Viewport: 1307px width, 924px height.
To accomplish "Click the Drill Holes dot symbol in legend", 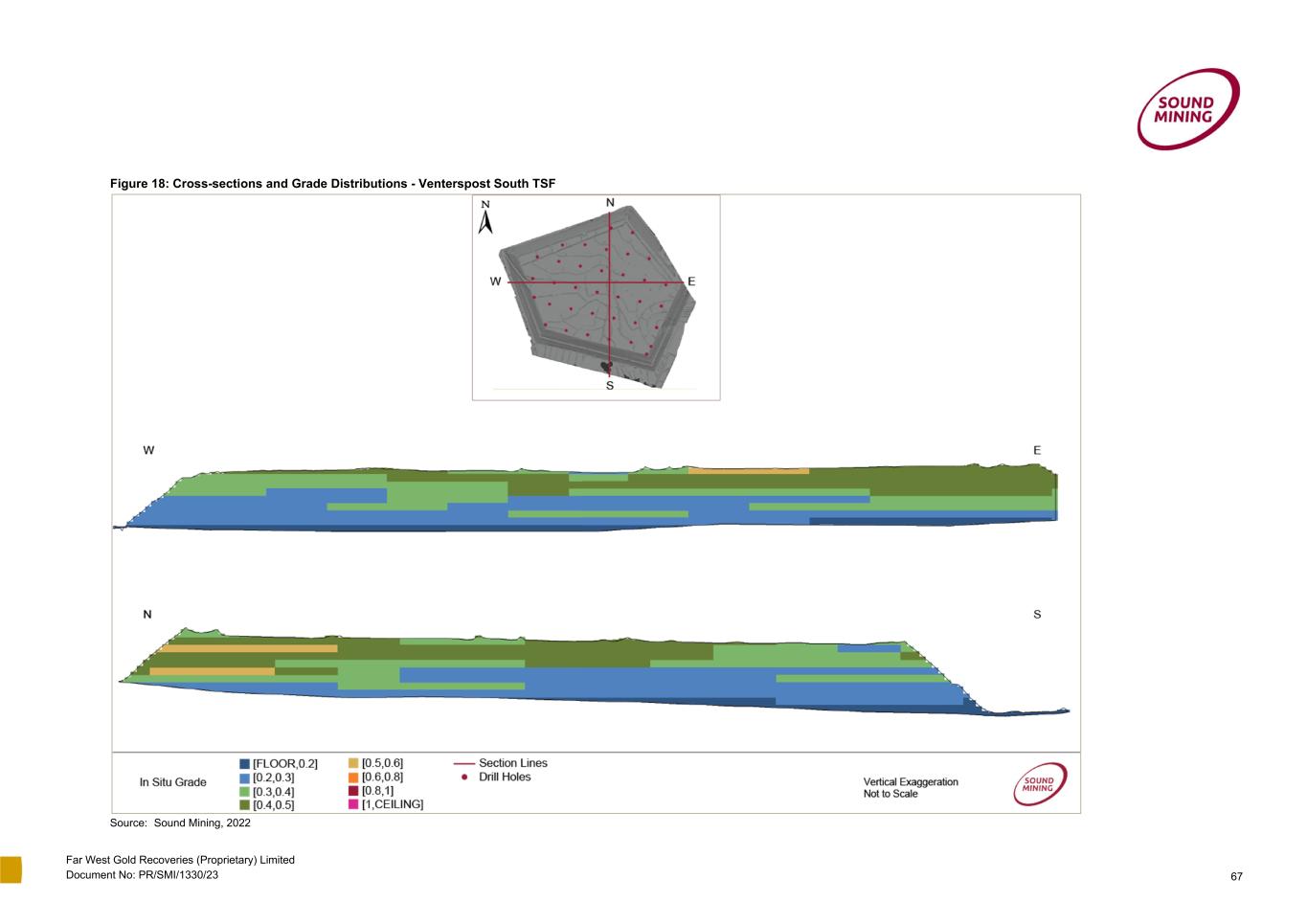I will pyautogui.click(x=463, y=778).
